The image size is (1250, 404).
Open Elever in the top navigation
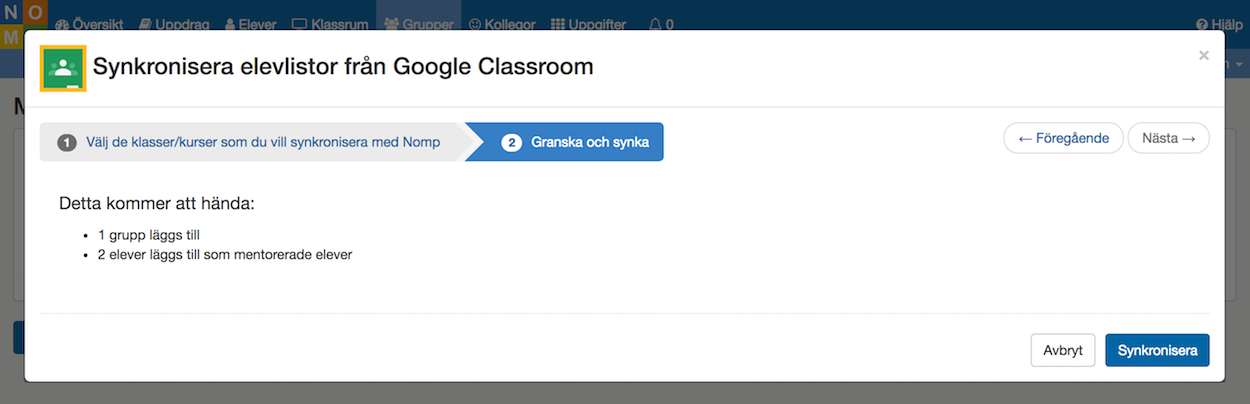pyautogui.click(x=251, y=24)
